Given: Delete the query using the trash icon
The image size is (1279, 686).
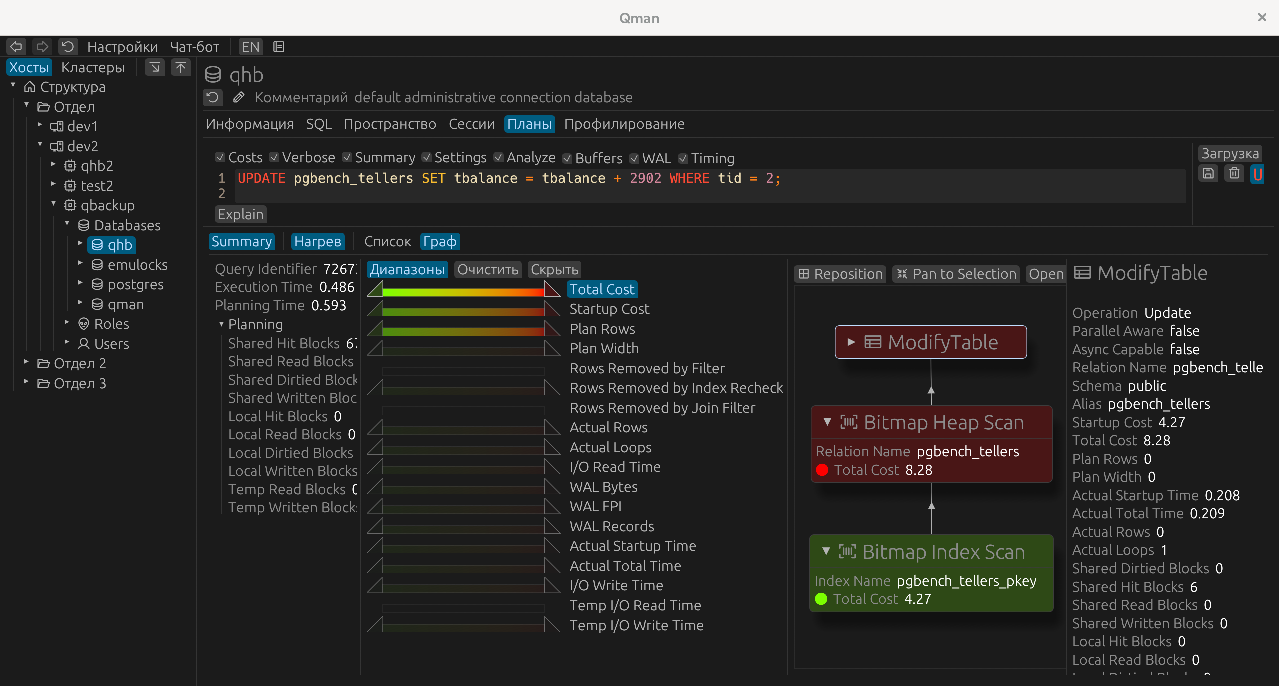Looking at the screenshot, I should point(1234,174).
